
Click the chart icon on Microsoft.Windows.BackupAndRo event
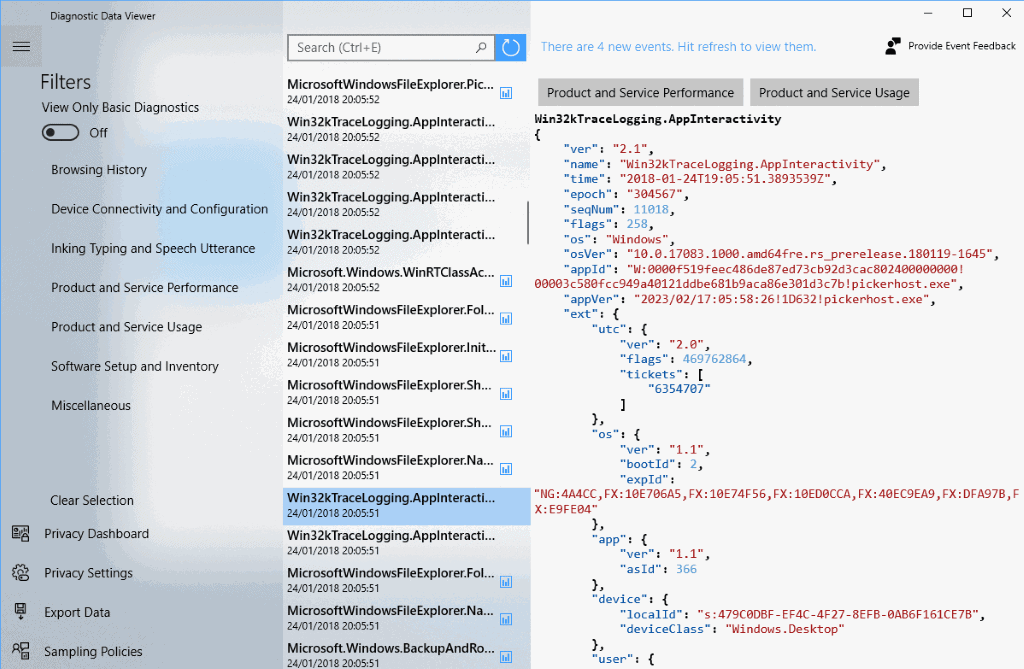pos(506,657)
